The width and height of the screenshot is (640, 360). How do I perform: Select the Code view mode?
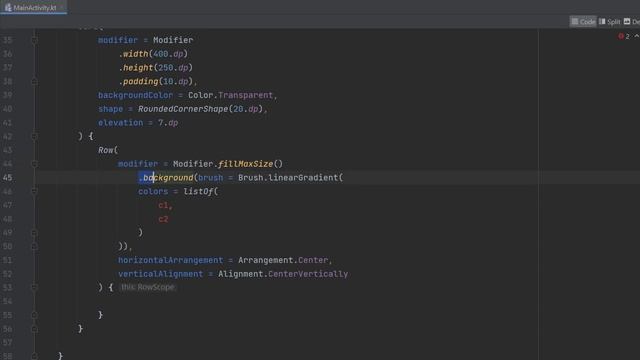tap(583, 22)
